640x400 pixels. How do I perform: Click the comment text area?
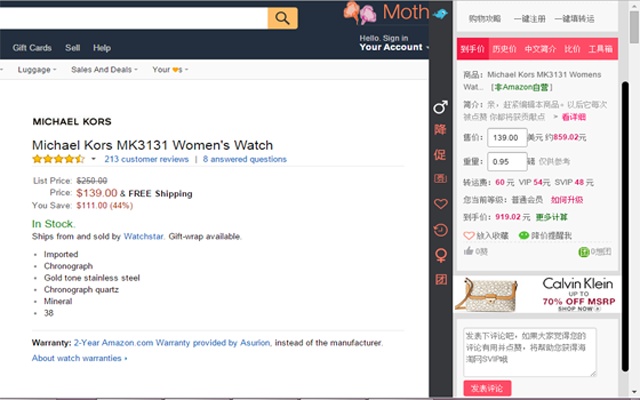[530, 352]
